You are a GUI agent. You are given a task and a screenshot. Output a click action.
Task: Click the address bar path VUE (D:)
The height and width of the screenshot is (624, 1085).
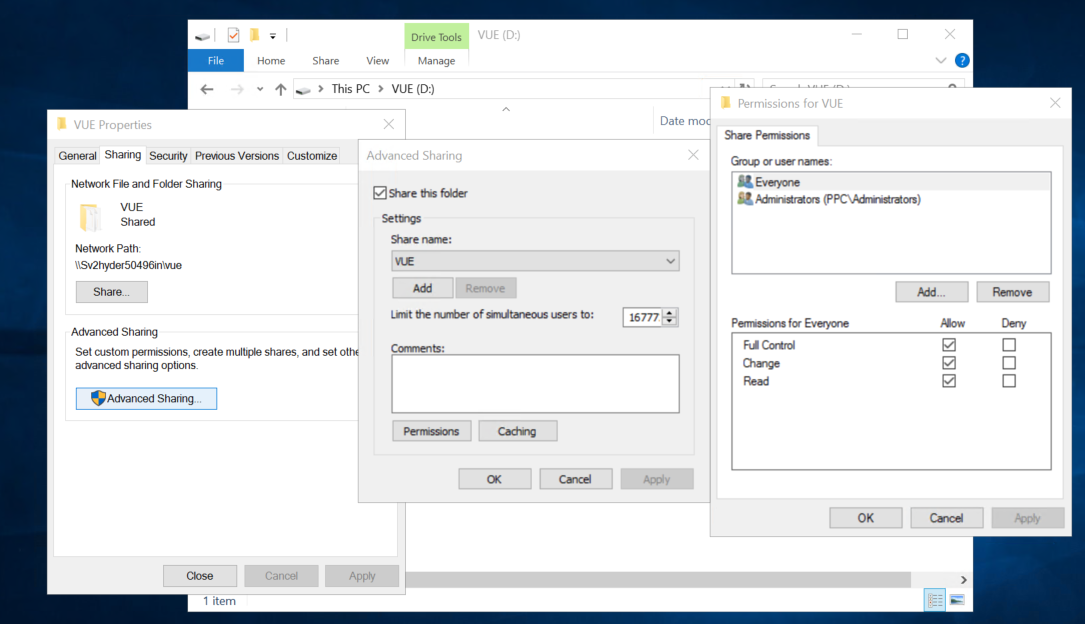click(x=413, y=89)
